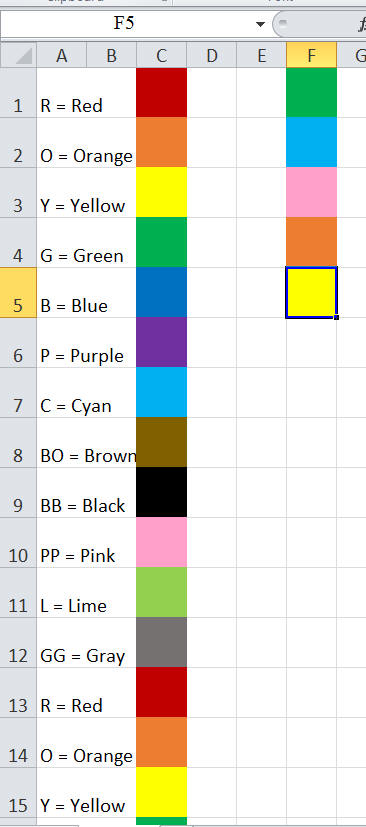Select column C header
Screen dimensions: 366x827
point(161,55)
